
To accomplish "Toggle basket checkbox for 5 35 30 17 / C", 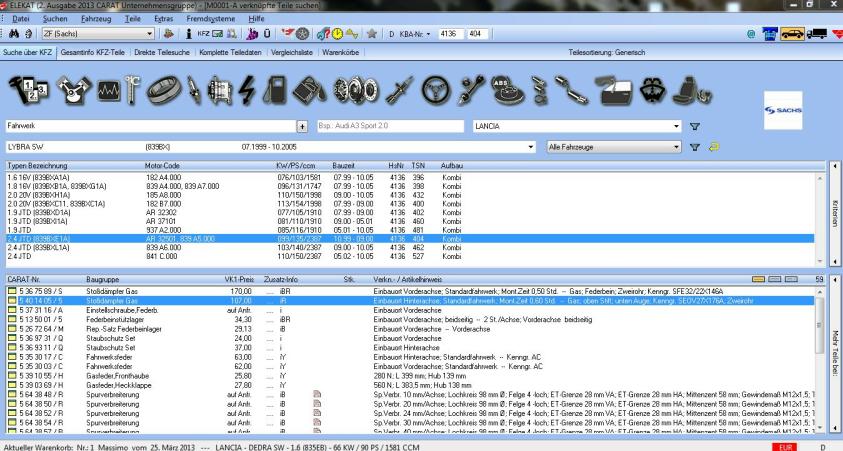I will (12, 357).
